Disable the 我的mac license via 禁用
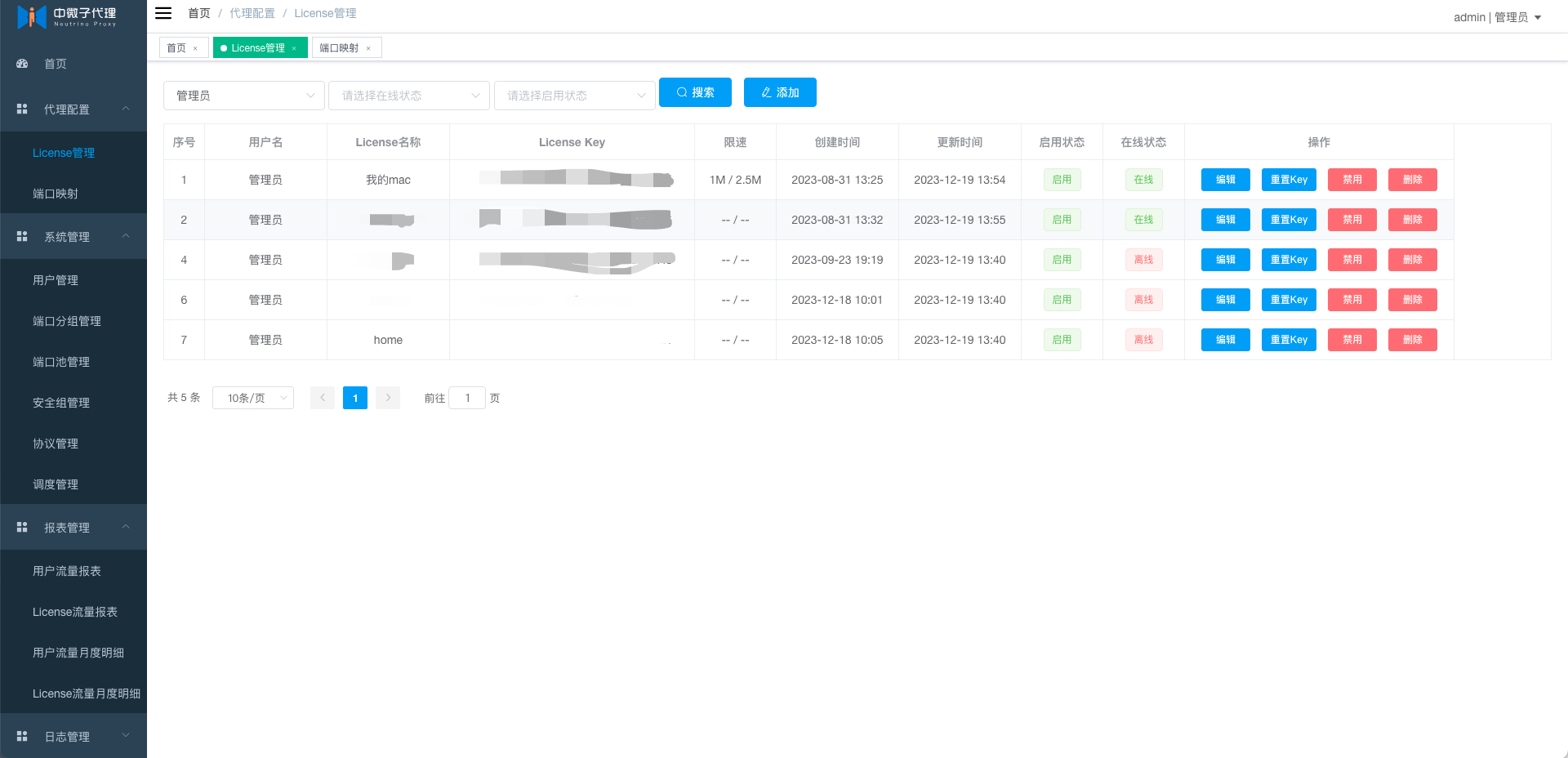Viewport: 1568px width, 758px height. coord(1352,180)
